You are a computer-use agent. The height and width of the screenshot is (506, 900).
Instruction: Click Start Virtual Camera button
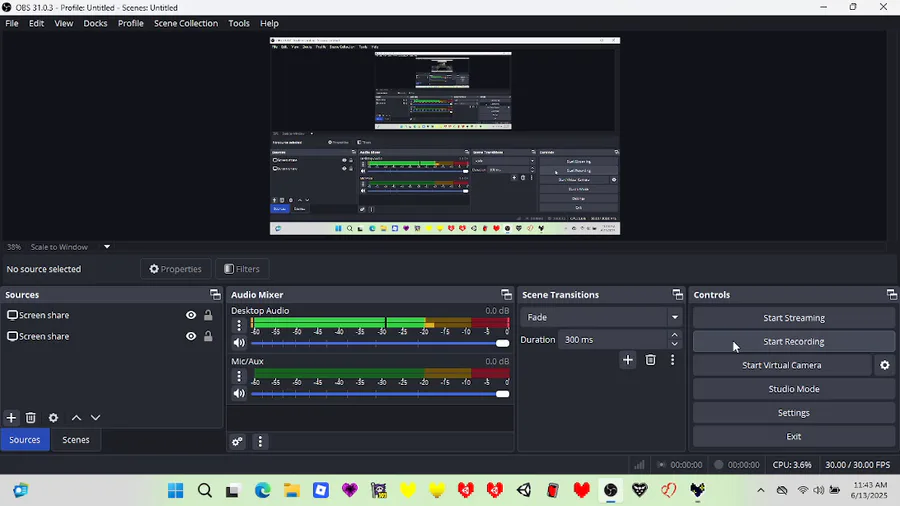tap(782, 365)
